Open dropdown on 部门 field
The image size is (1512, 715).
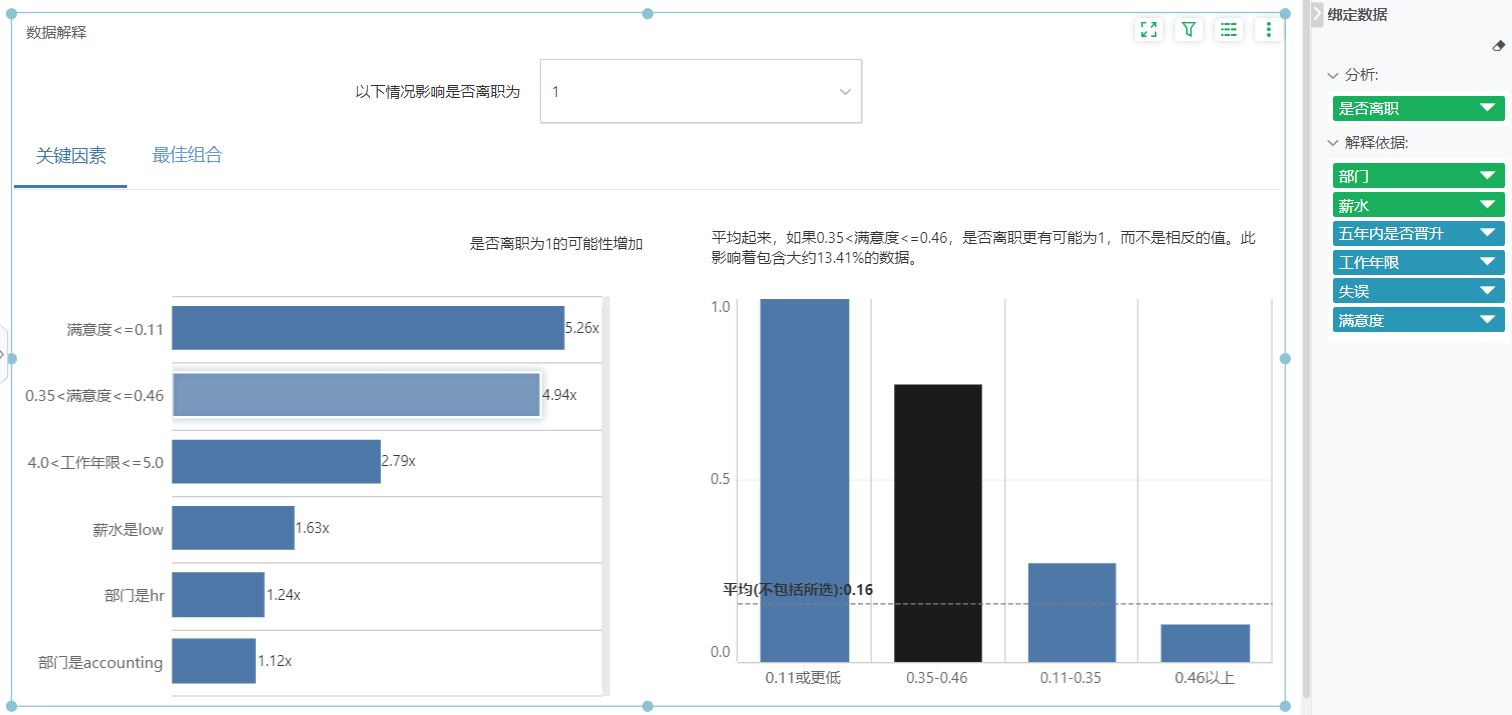point(1487,176)
